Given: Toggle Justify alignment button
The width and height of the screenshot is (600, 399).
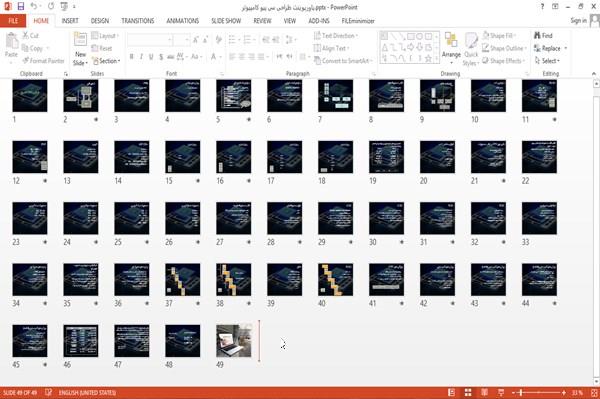Looking at the screenshot, I should (x=261, y=57).
